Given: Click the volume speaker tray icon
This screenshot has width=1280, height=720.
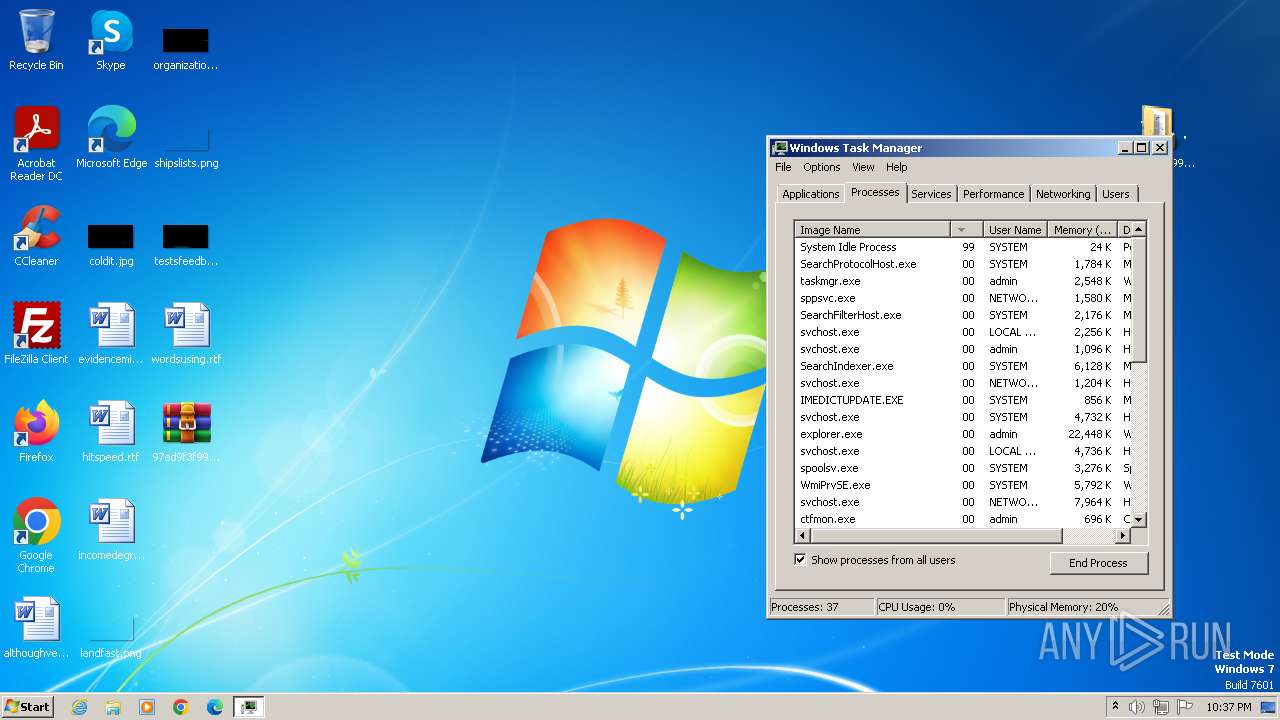Looking at the screenshot, I should coord(1137,707).
